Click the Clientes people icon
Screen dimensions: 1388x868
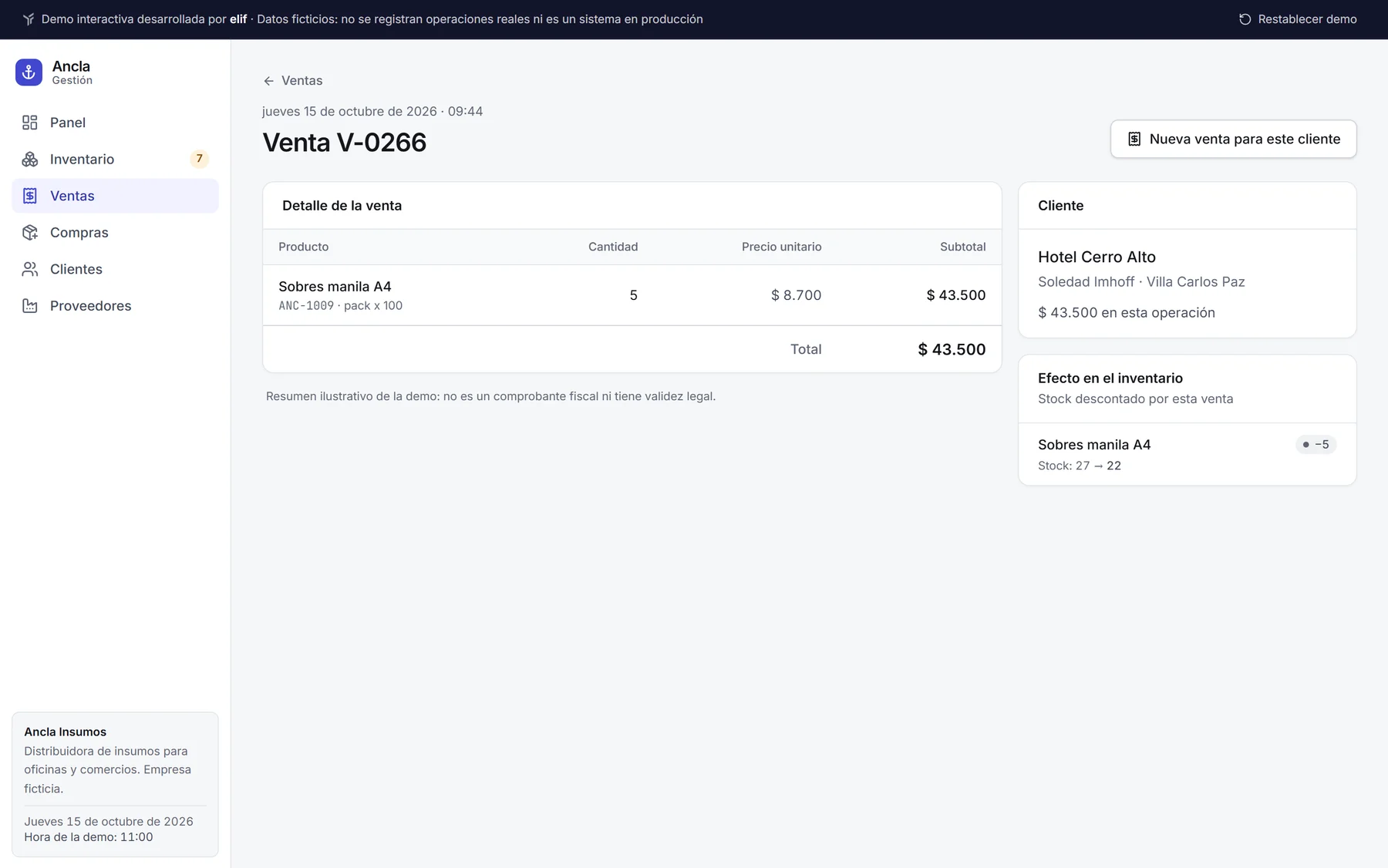[30, 269]
